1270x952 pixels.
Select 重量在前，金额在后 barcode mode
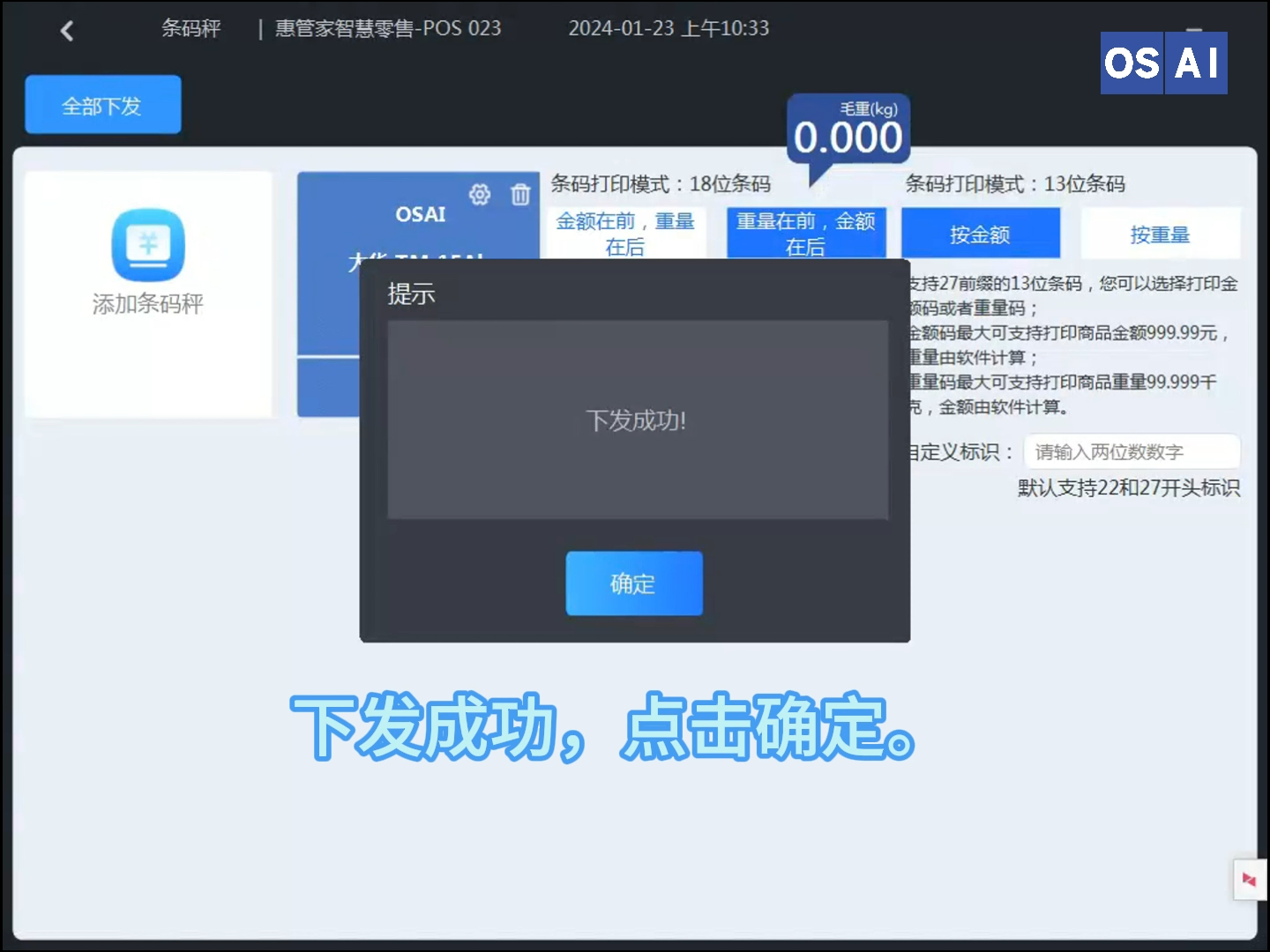point(806,234)
